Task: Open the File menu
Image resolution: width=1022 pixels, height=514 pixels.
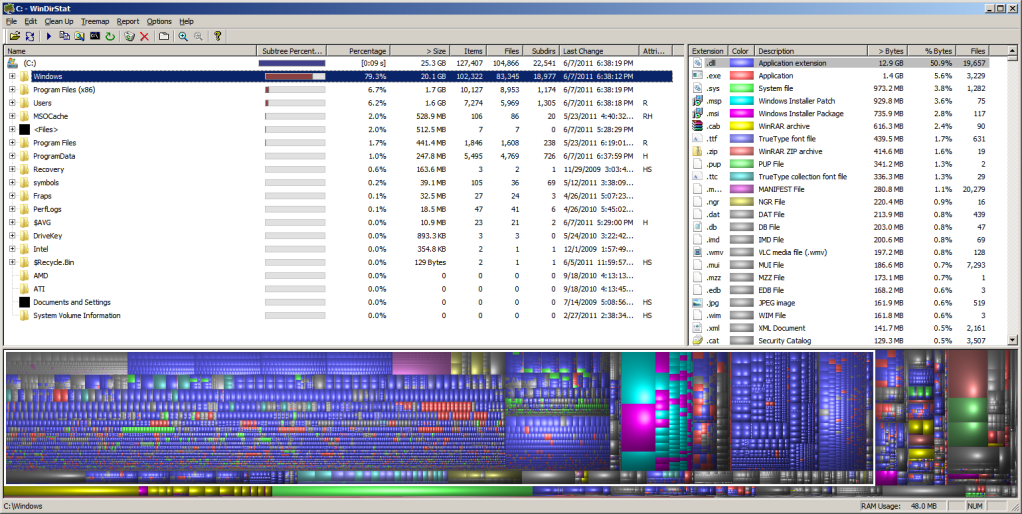Action: tap(11, 21)
